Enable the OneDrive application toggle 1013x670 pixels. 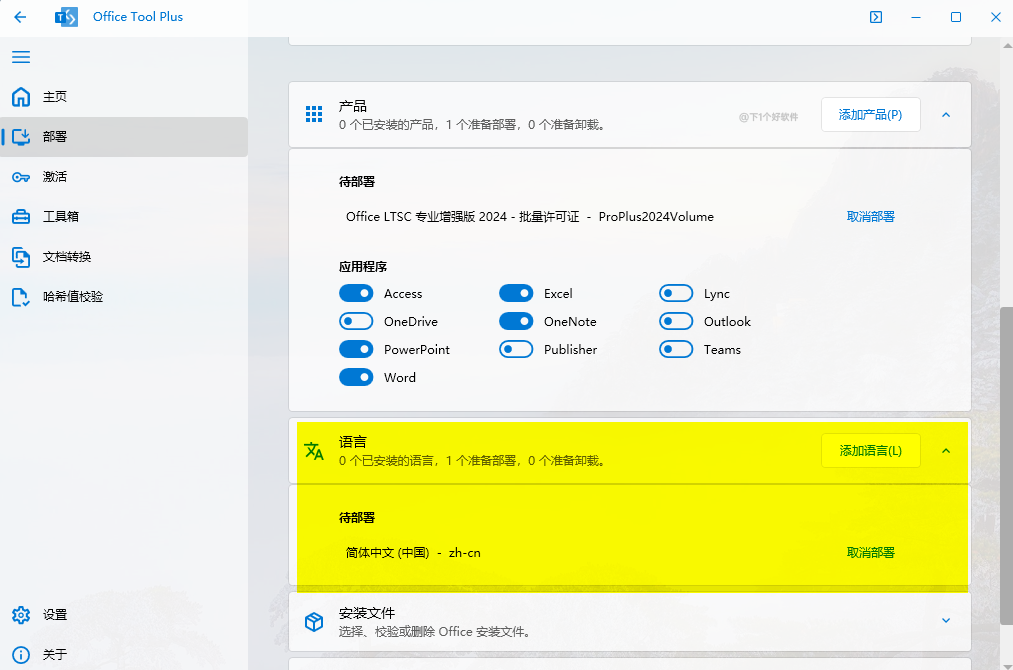pos(356,322)
